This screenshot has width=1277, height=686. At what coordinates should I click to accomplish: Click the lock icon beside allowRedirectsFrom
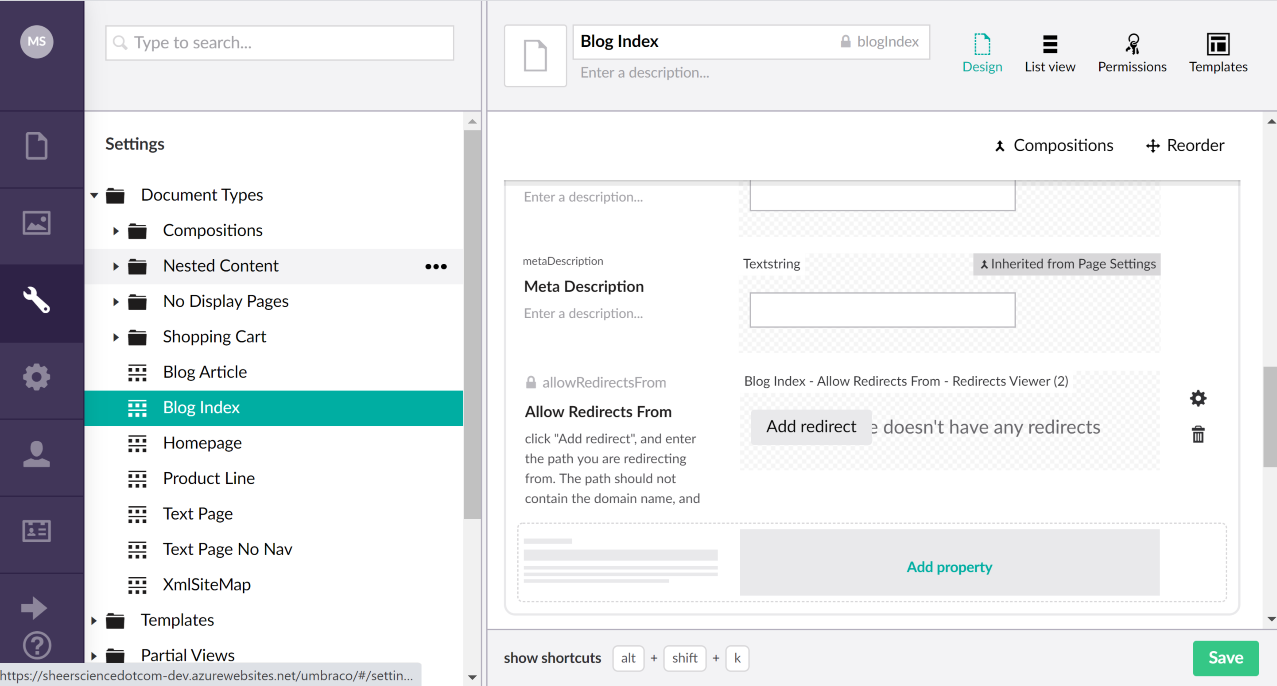(531, 383)
